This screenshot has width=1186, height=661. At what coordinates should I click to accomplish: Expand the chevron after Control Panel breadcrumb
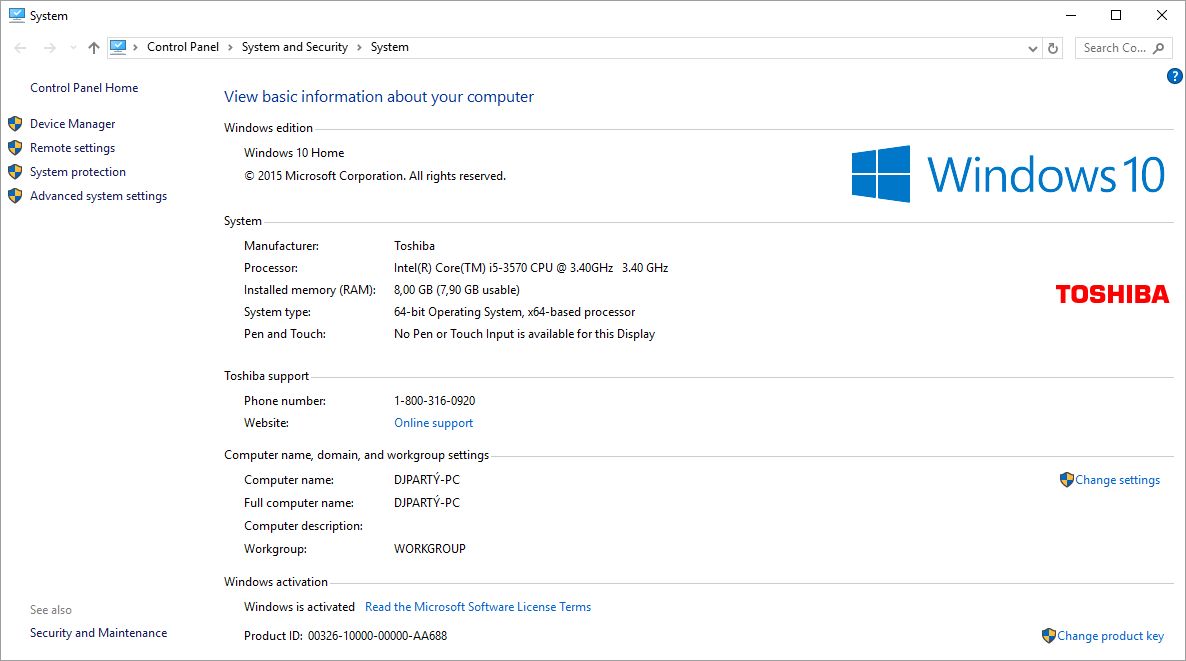point(230,47)
